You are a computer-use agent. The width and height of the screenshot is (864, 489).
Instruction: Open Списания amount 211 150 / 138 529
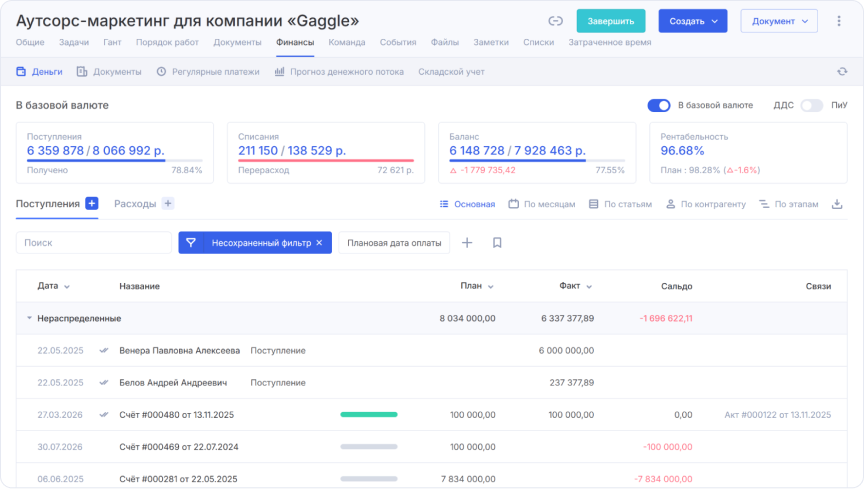click(291, 151)
